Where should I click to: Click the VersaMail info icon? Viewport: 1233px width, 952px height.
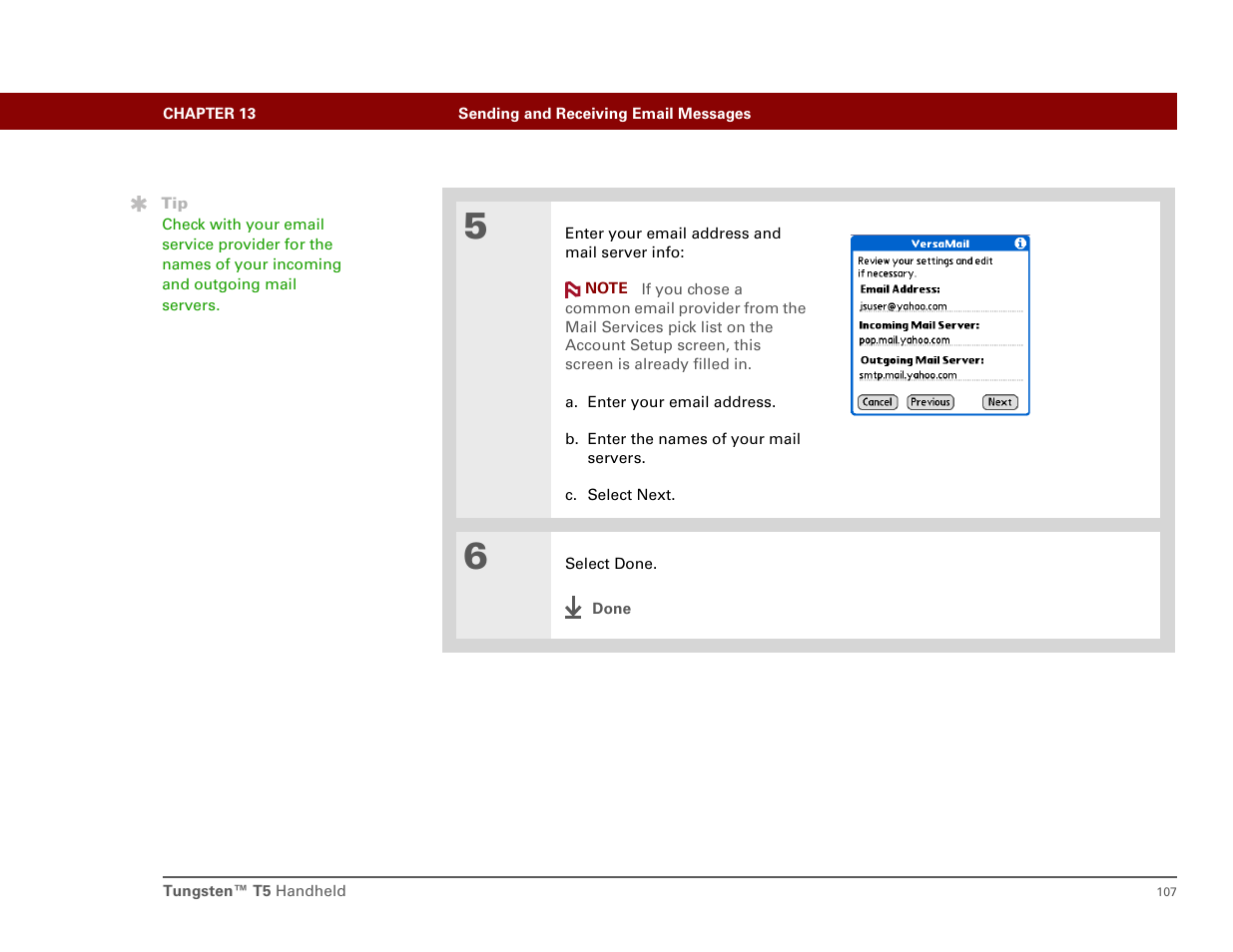[1019, 243]
